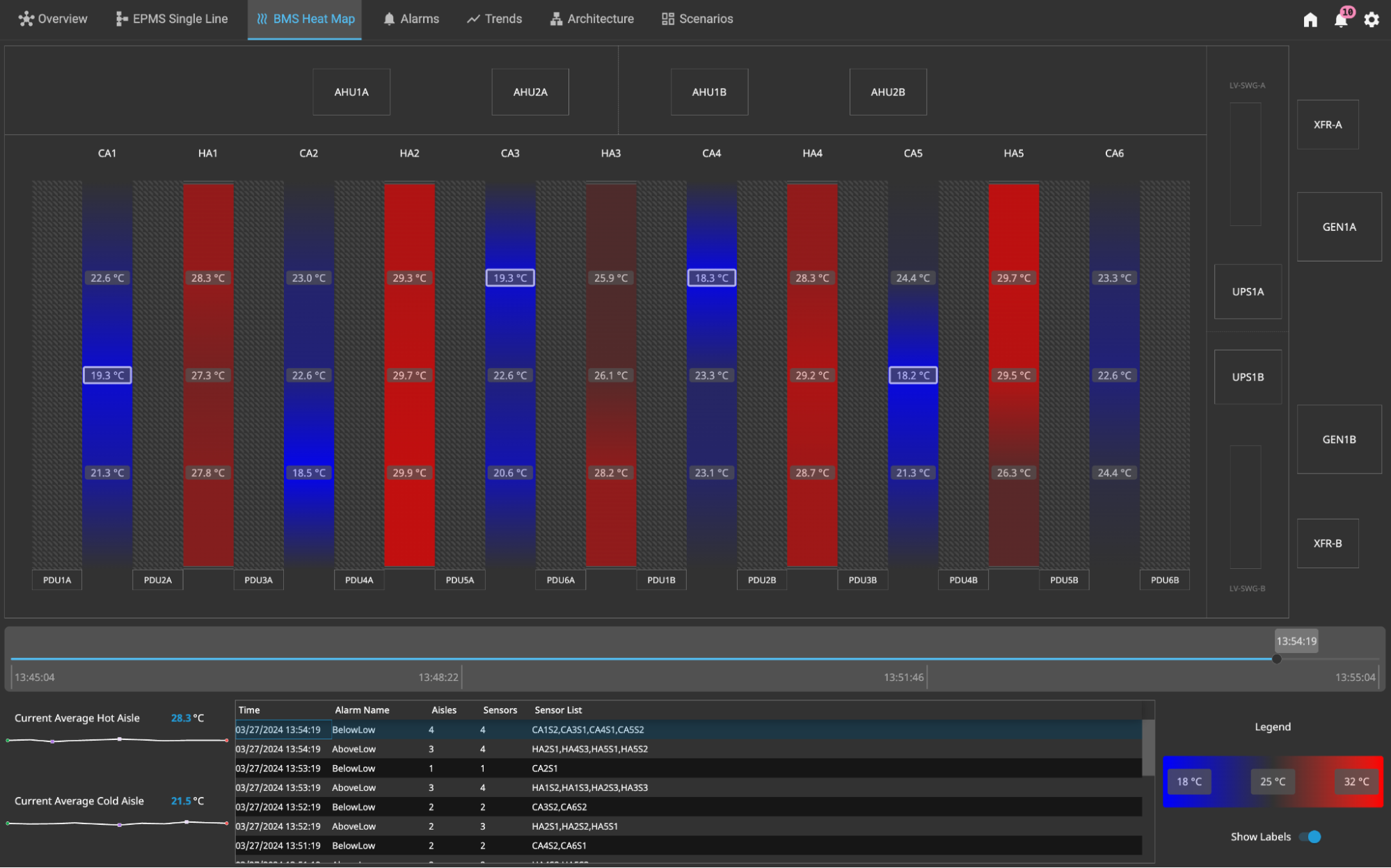Click the alarm table scrollbar

pos(1148,748)
